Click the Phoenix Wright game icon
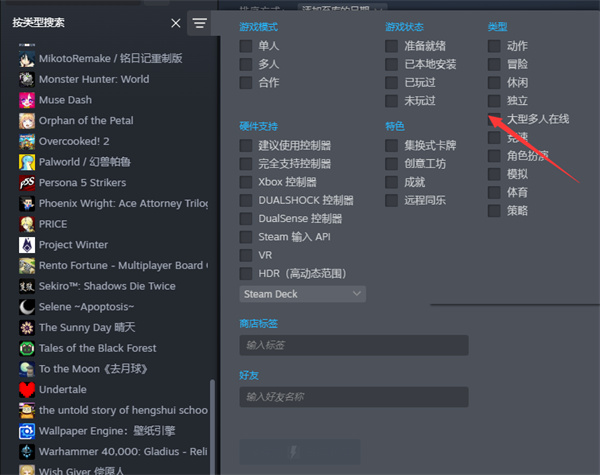 point(27,203)
